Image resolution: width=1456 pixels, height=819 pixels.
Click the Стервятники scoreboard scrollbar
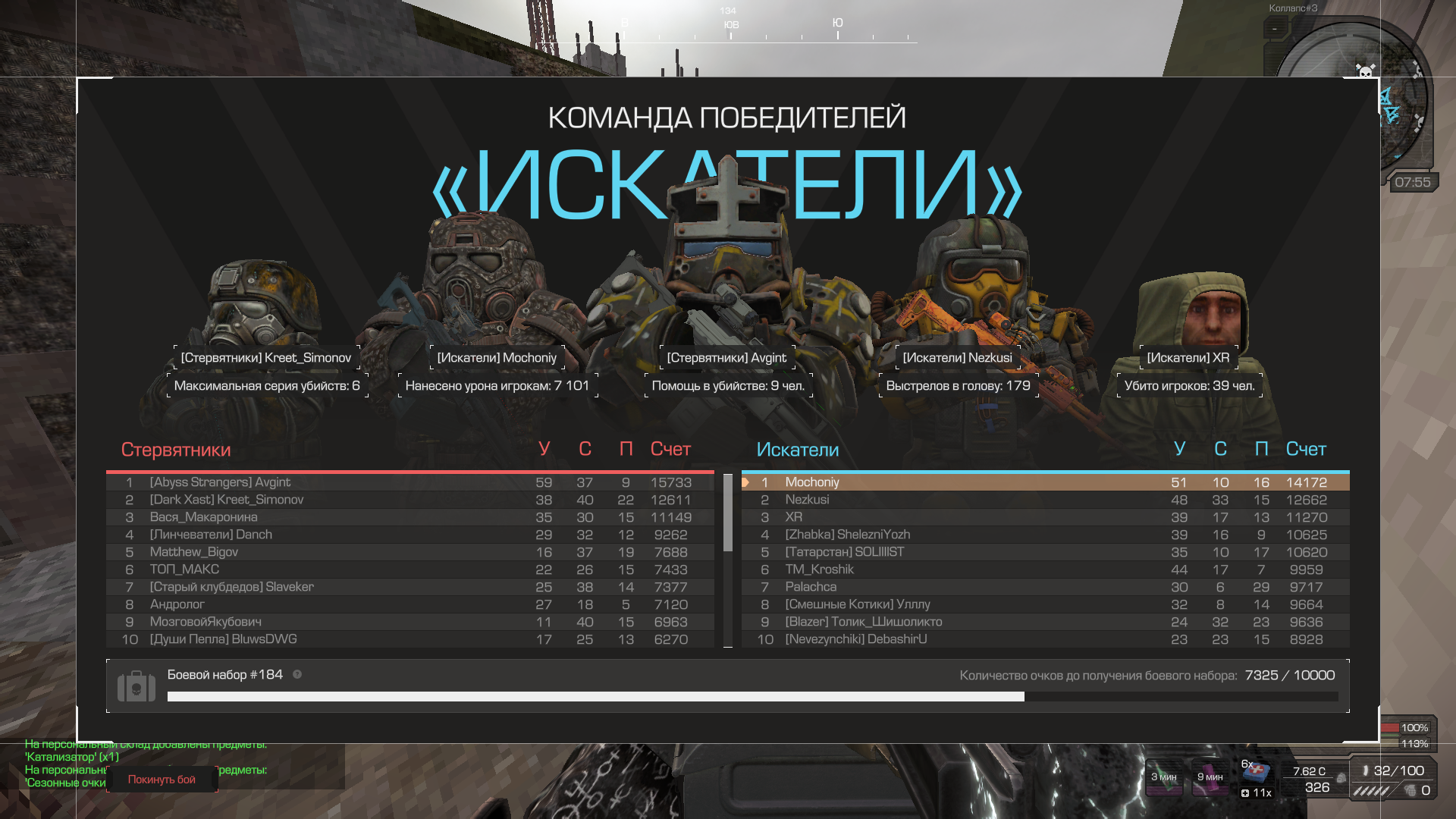pos(728,513)
